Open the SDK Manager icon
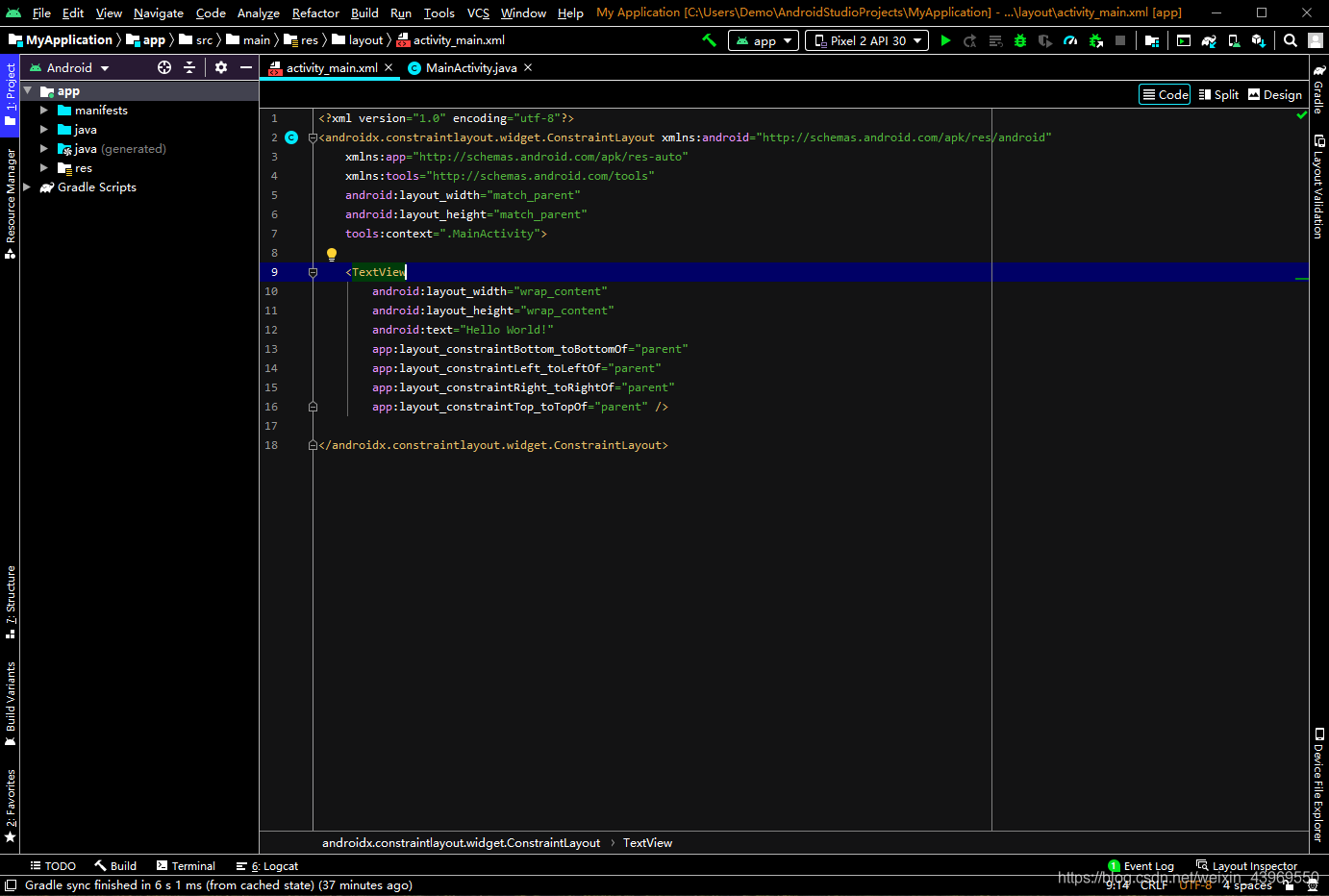Image resolution: width=1329 pixels, height=896 pixels. (x=1259, y=40)
